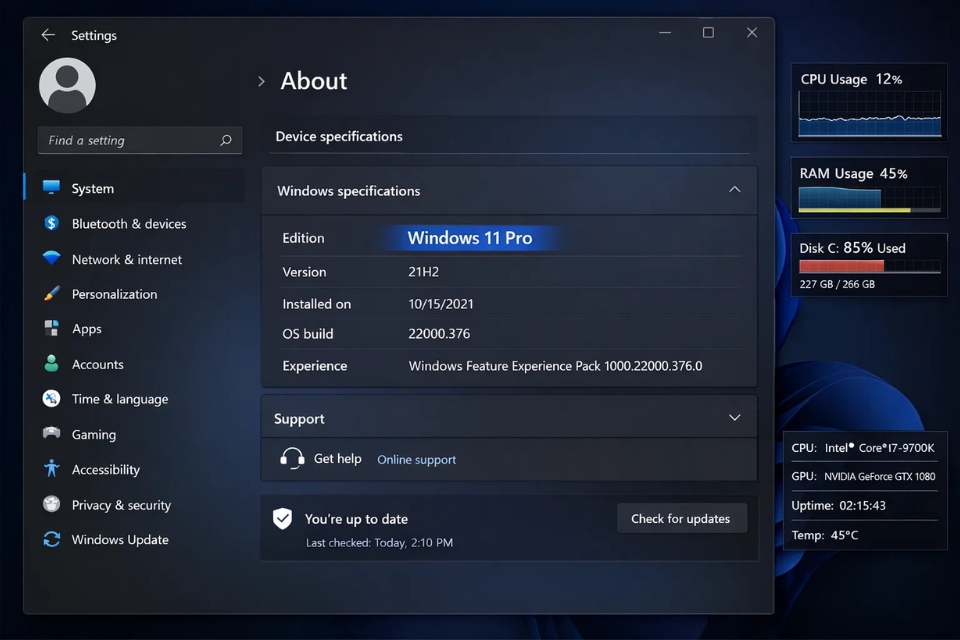Open the Online support link
960x640 pixels.
(416, 459)
